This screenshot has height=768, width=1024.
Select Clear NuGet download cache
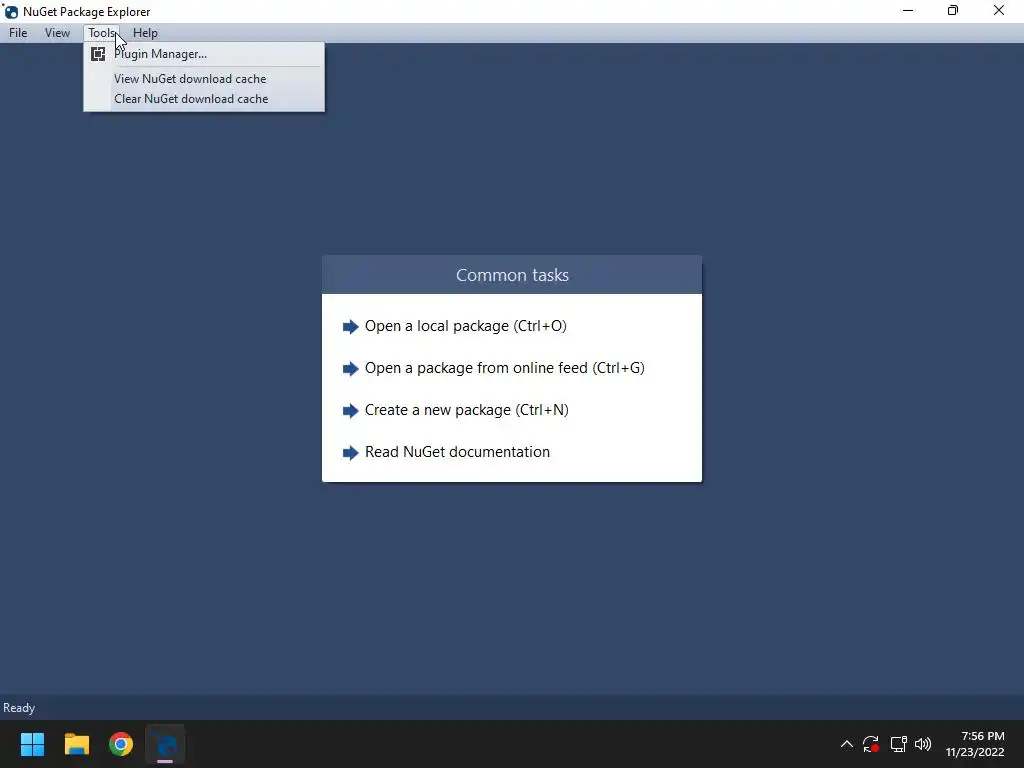coord(204,99)
